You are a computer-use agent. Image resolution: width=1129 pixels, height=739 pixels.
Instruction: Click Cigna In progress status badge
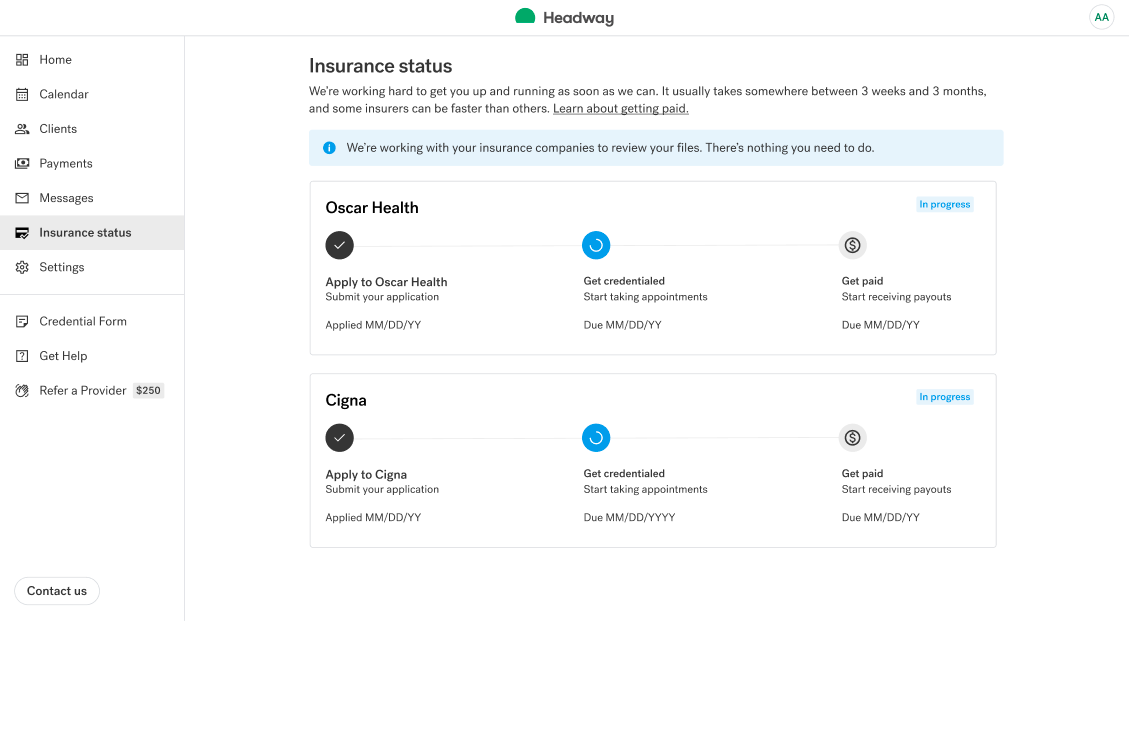(945, 397)
